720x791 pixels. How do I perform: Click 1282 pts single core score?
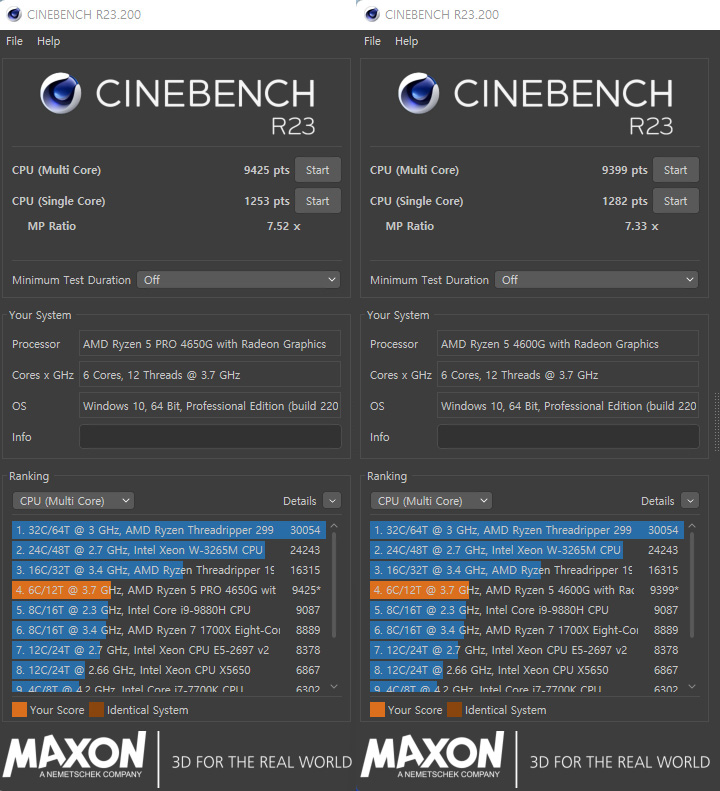pos(625,201)
